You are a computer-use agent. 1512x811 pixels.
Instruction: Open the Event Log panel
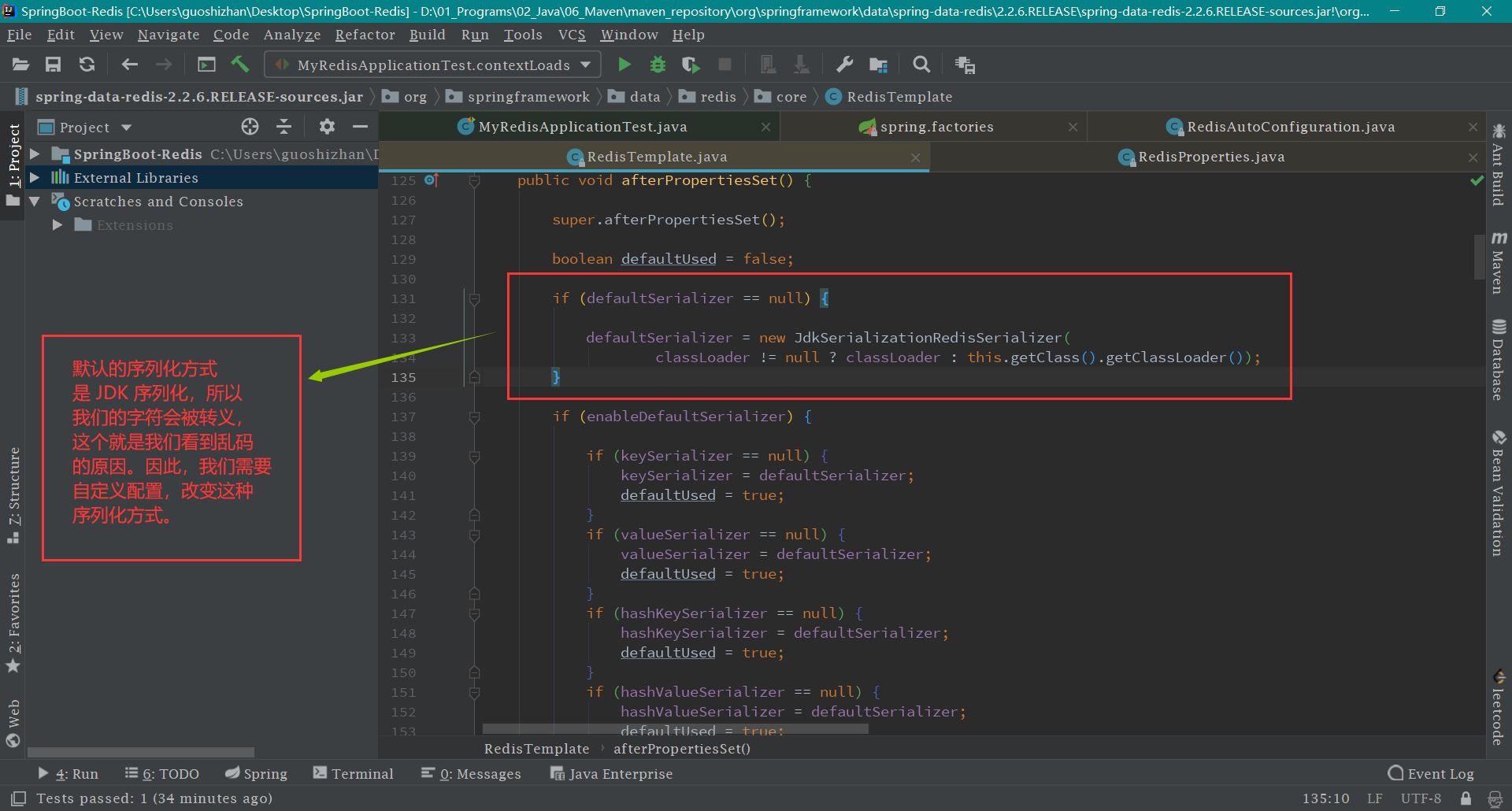coord(1431,774)
